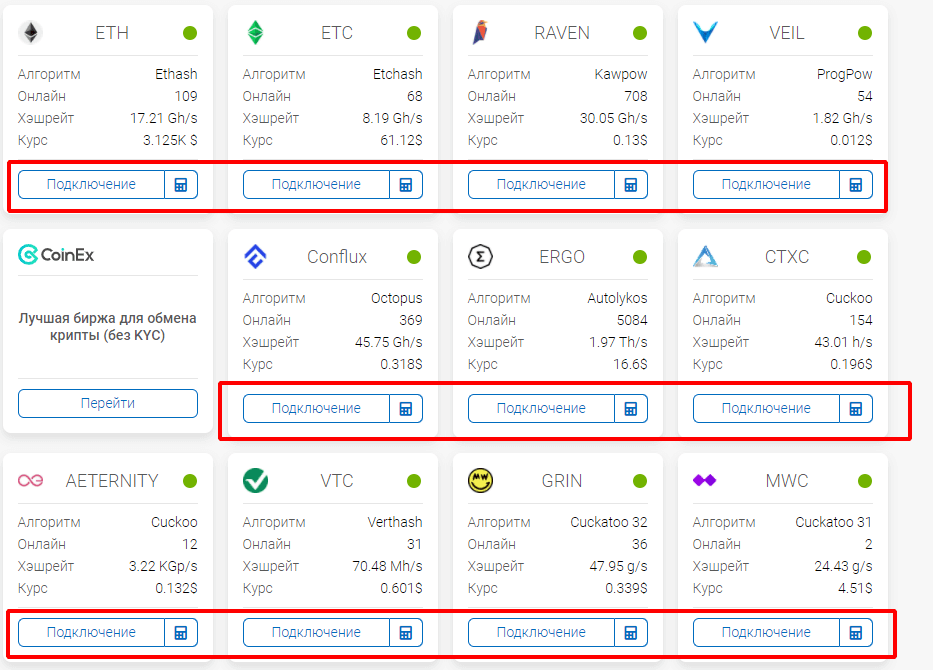Click the Ethereum coin logo

[x=30, y=33]
